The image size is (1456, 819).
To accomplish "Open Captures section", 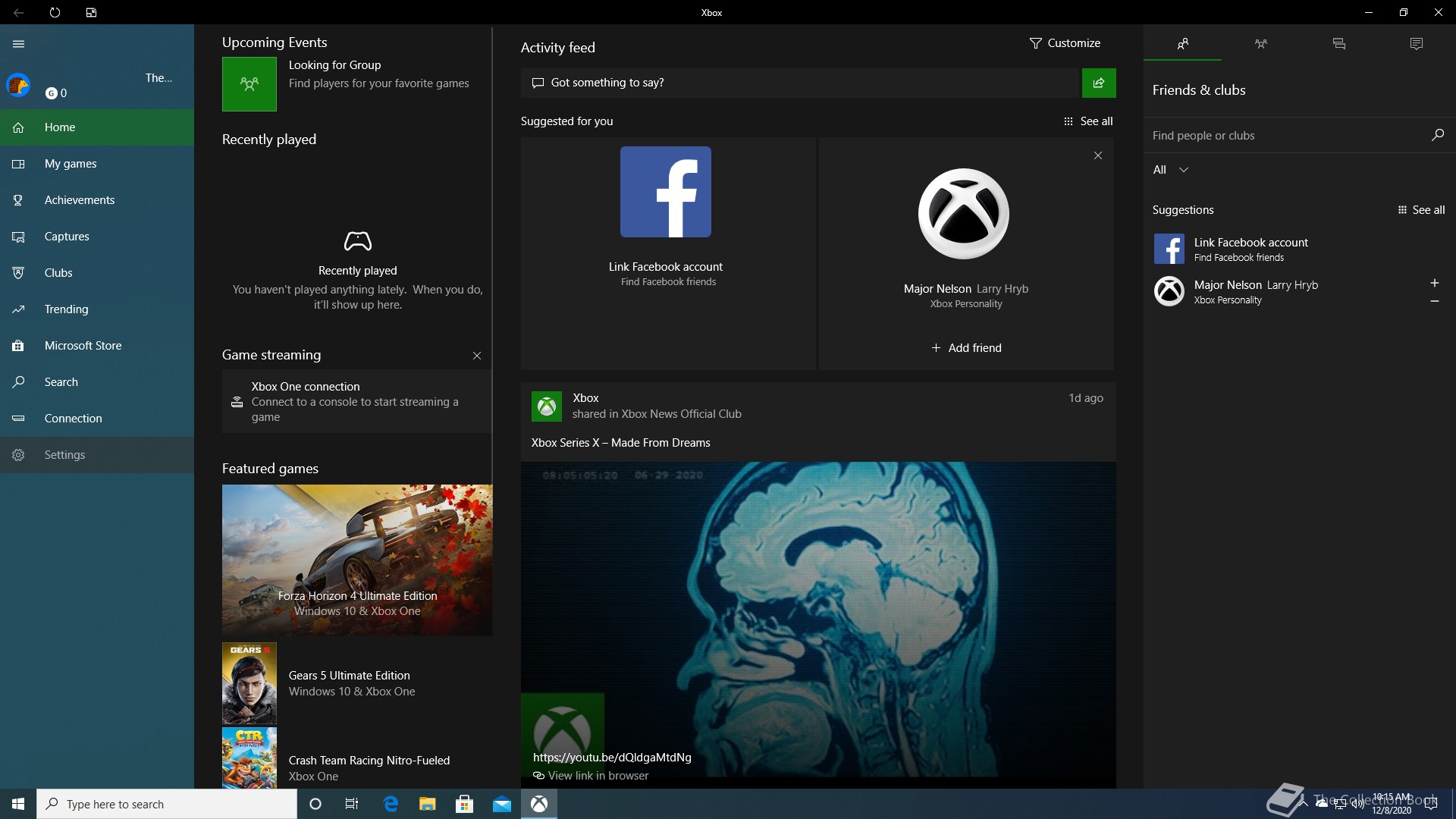I will pyautogui.click(x=97, y=237).
